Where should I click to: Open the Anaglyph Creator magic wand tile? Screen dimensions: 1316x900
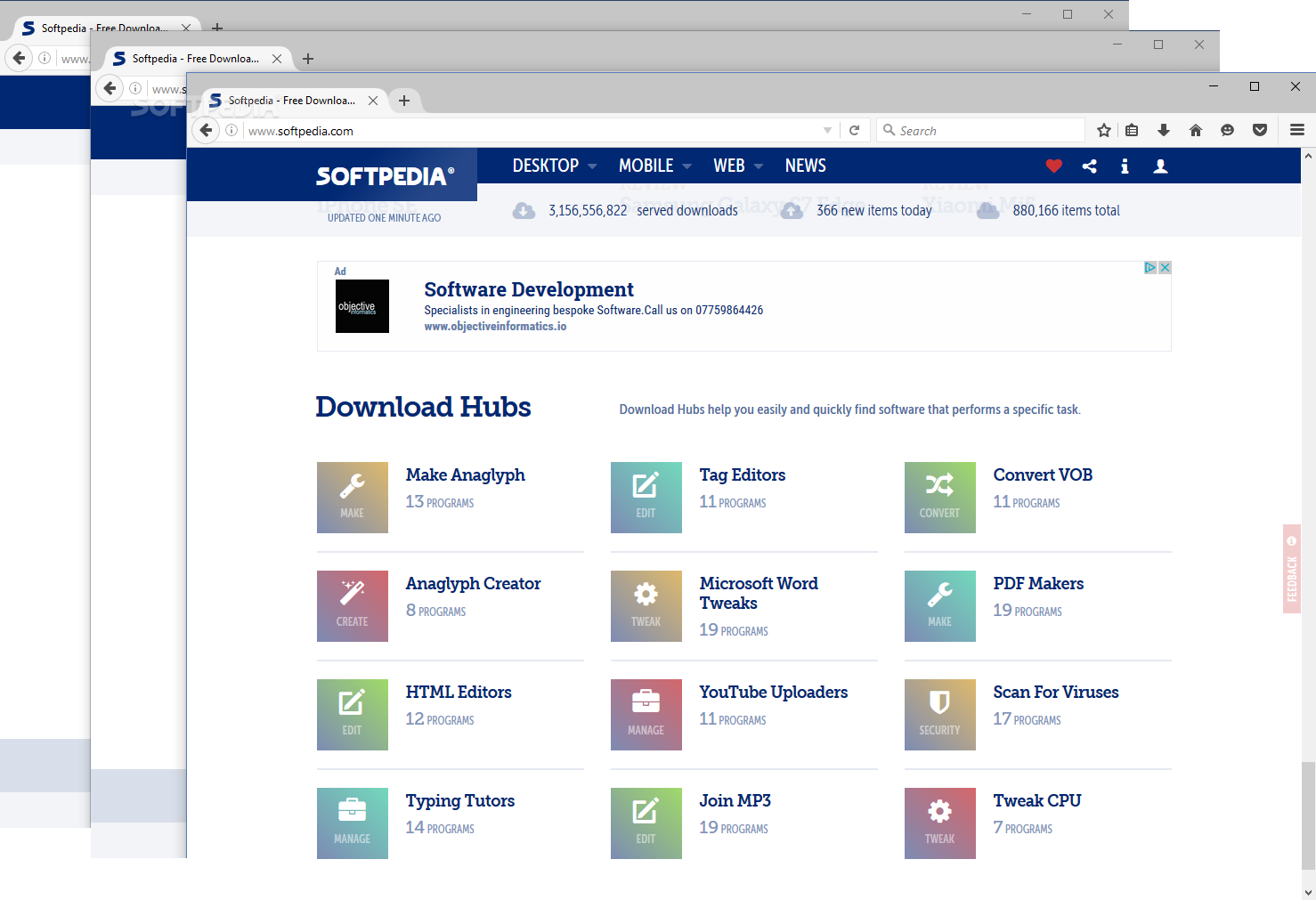point(353,606)
